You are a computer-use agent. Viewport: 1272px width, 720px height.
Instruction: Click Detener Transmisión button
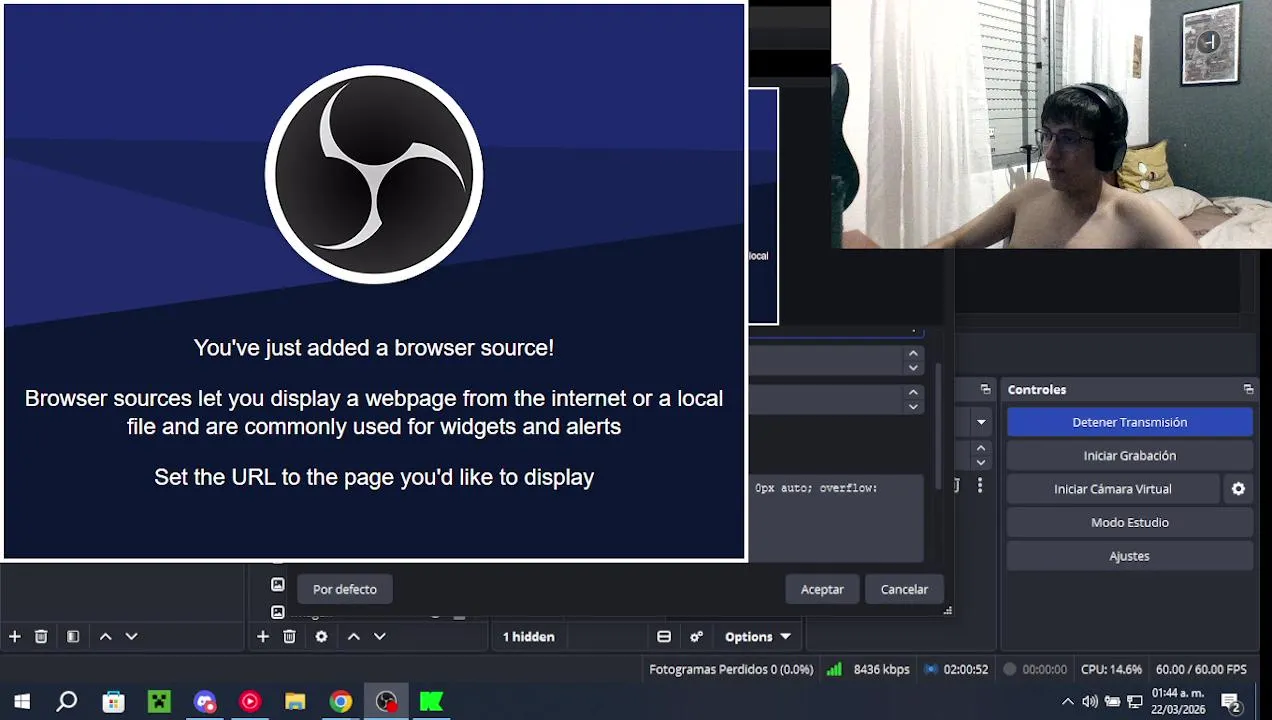[1130, 422]
